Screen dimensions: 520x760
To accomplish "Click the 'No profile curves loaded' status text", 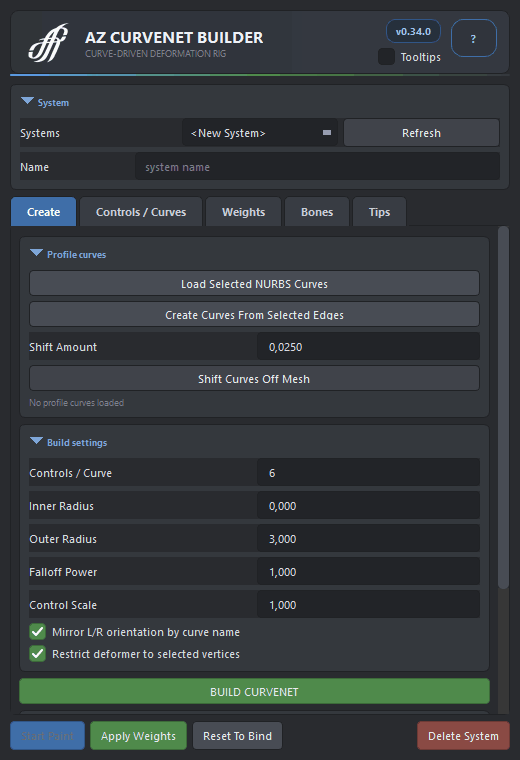I will (77, 402).
